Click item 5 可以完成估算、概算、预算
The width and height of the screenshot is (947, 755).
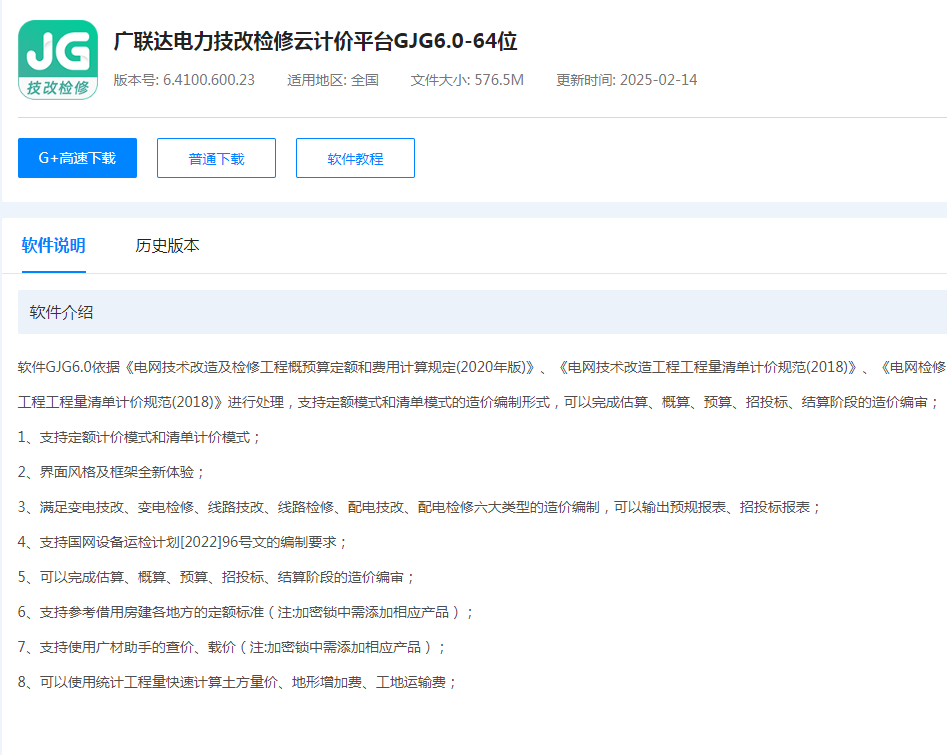coord(216,577)
